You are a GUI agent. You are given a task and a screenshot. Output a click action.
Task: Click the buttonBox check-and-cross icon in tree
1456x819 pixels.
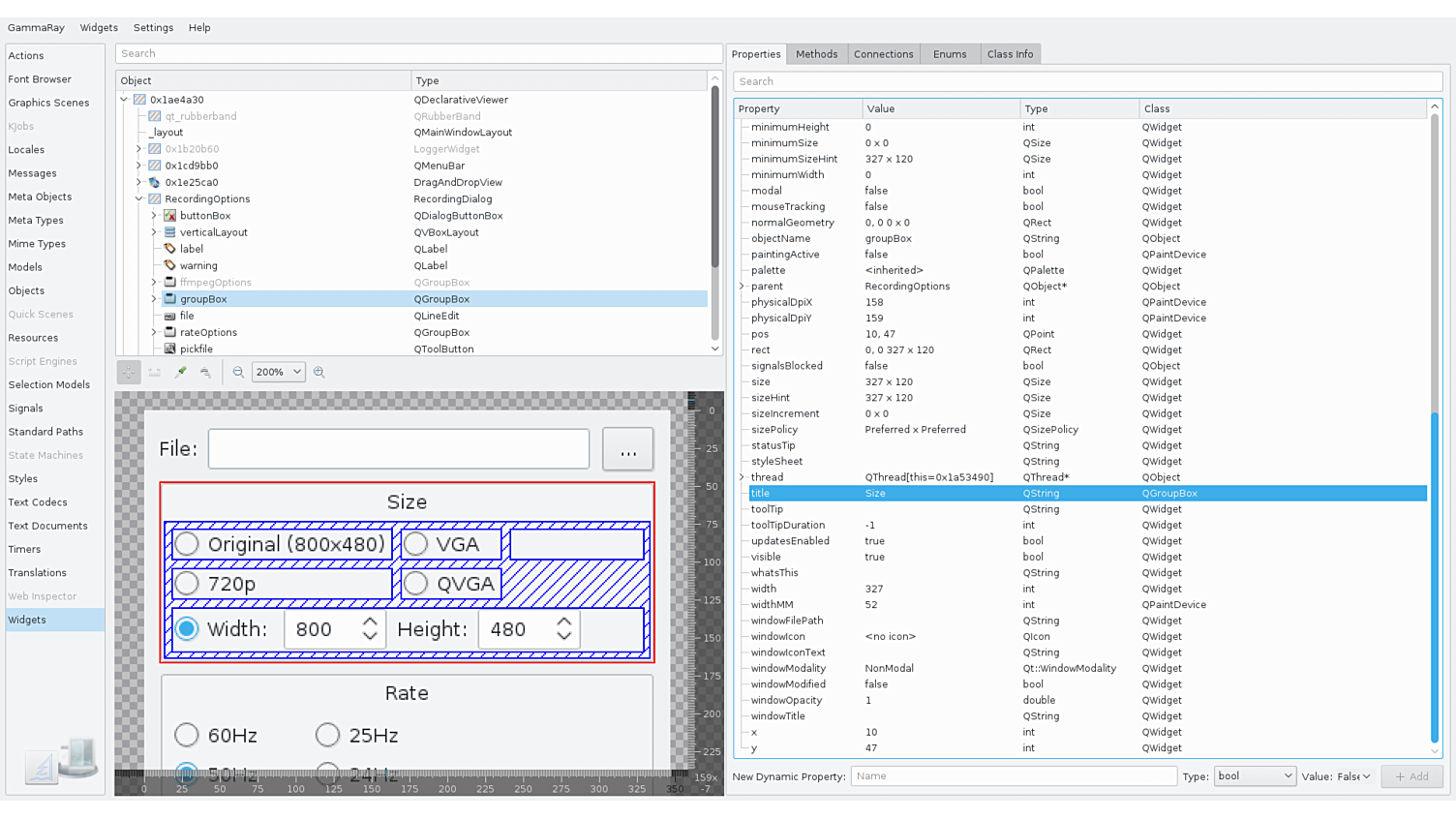pyautogui.click(x=170, y=216)
